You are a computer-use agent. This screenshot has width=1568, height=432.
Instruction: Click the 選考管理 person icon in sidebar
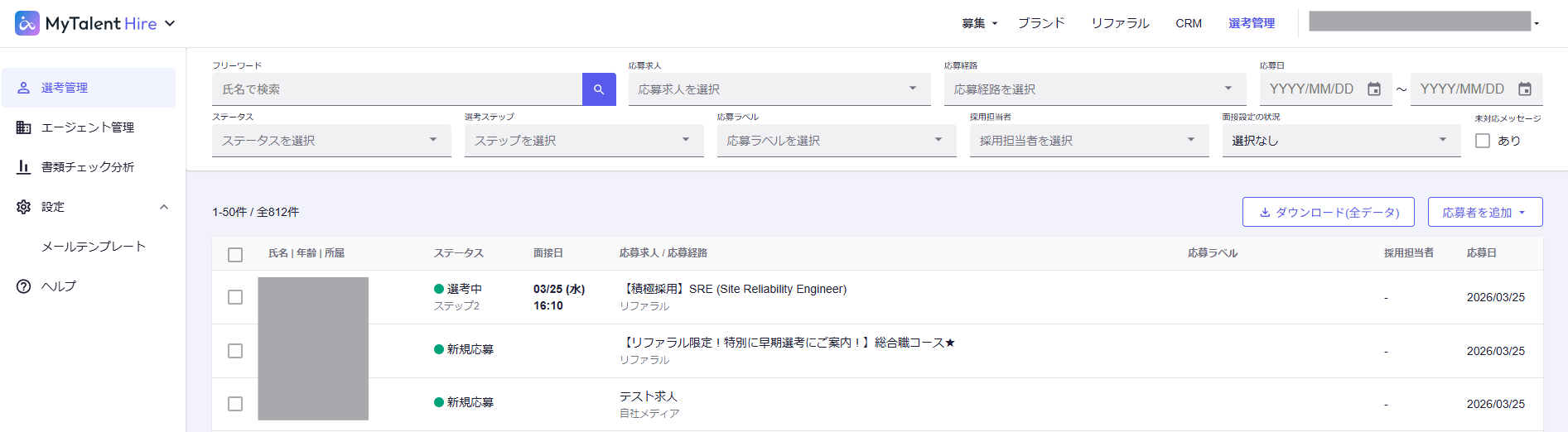(24, 88)
